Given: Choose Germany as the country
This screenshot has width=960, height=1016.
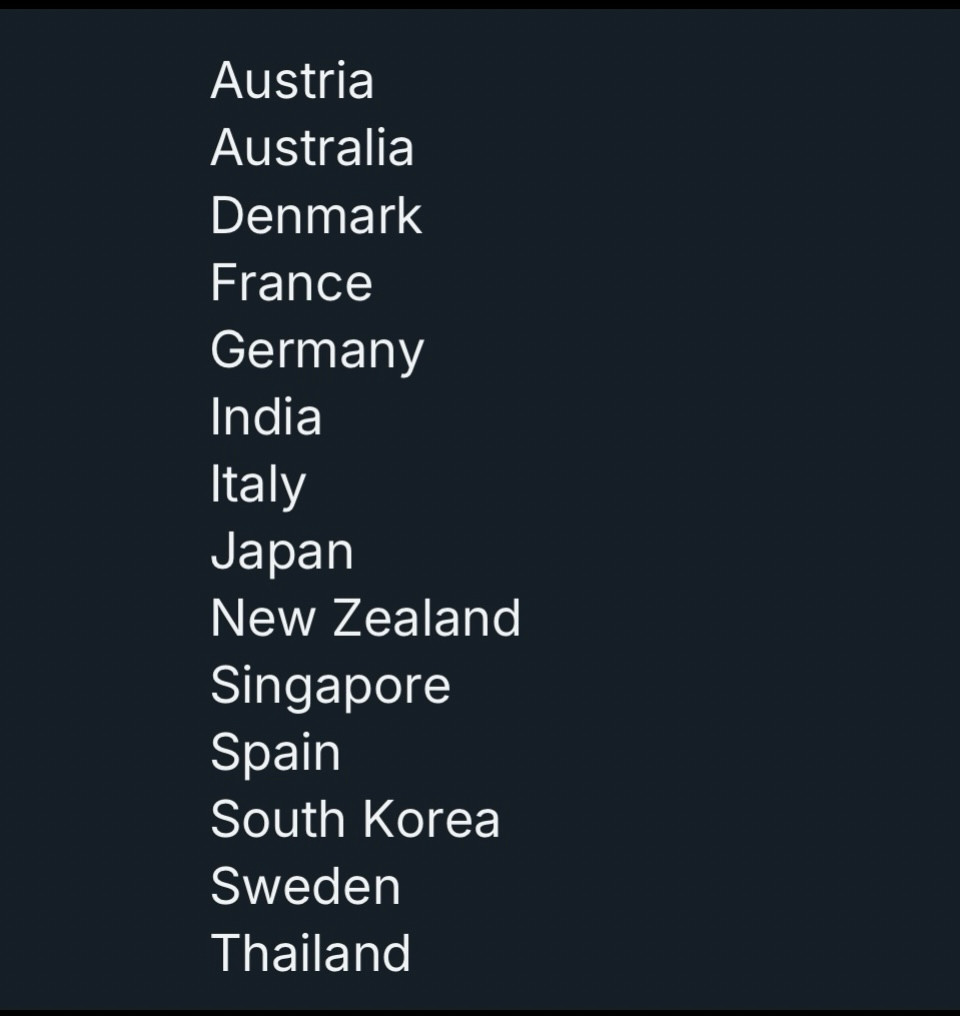Looking at the screenshot, I should (317, 351).
